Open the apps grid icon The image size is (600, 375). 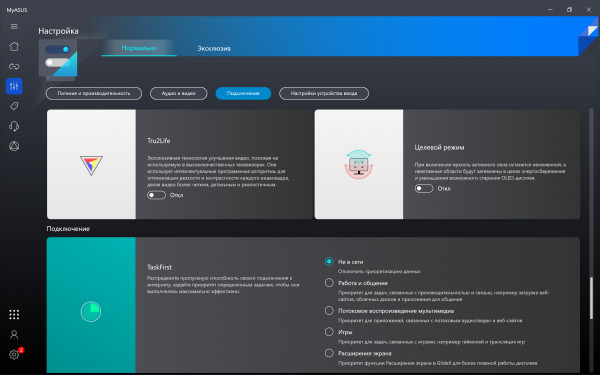coord(14,315)
